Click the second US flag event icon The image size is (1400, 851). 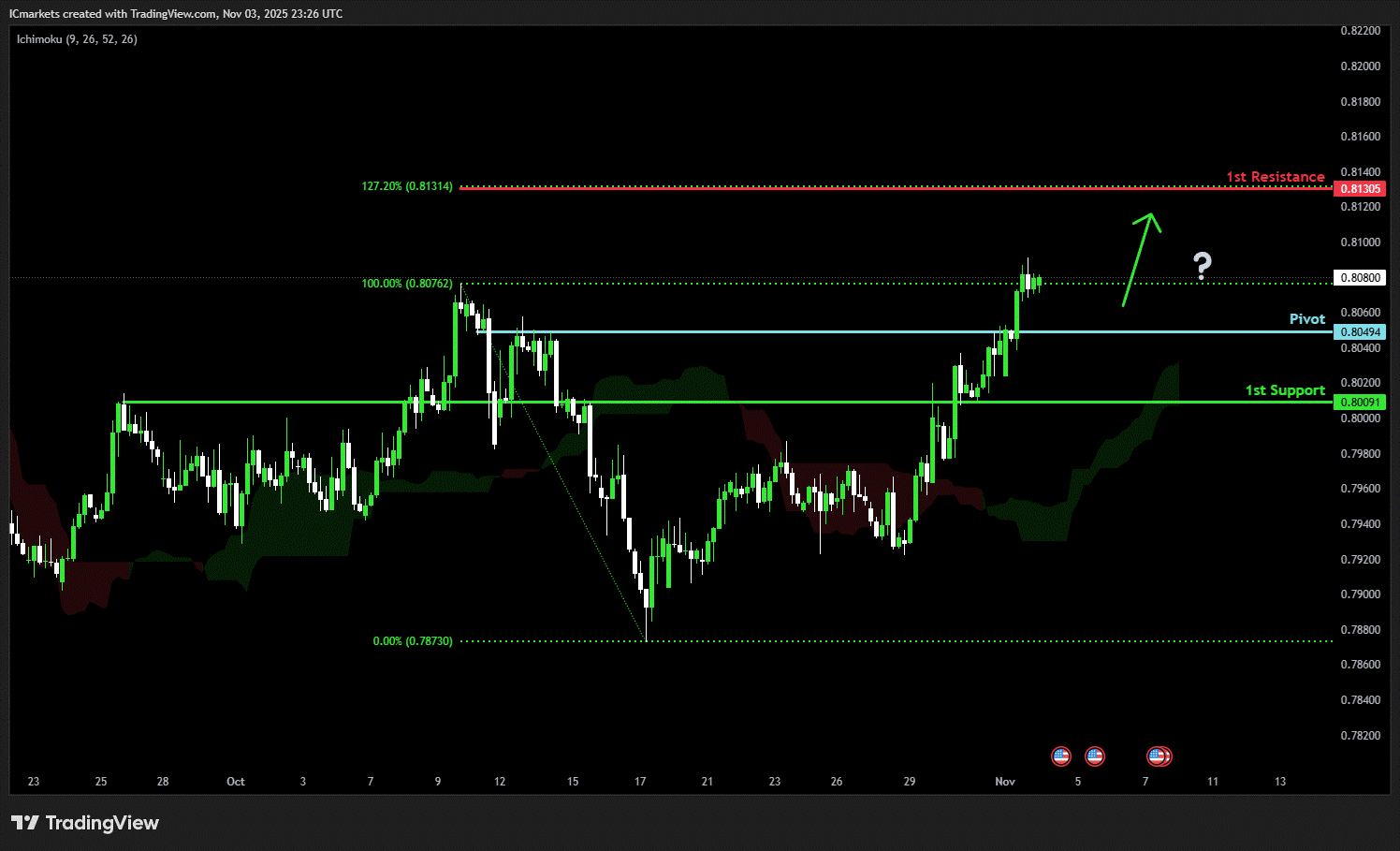[1094, 756]
